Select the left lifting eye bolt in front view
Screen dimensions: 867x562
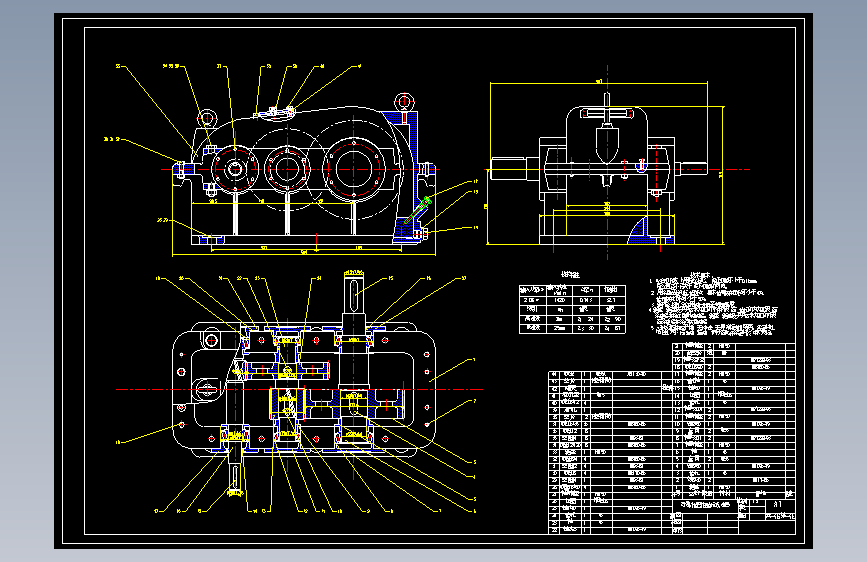207,118
